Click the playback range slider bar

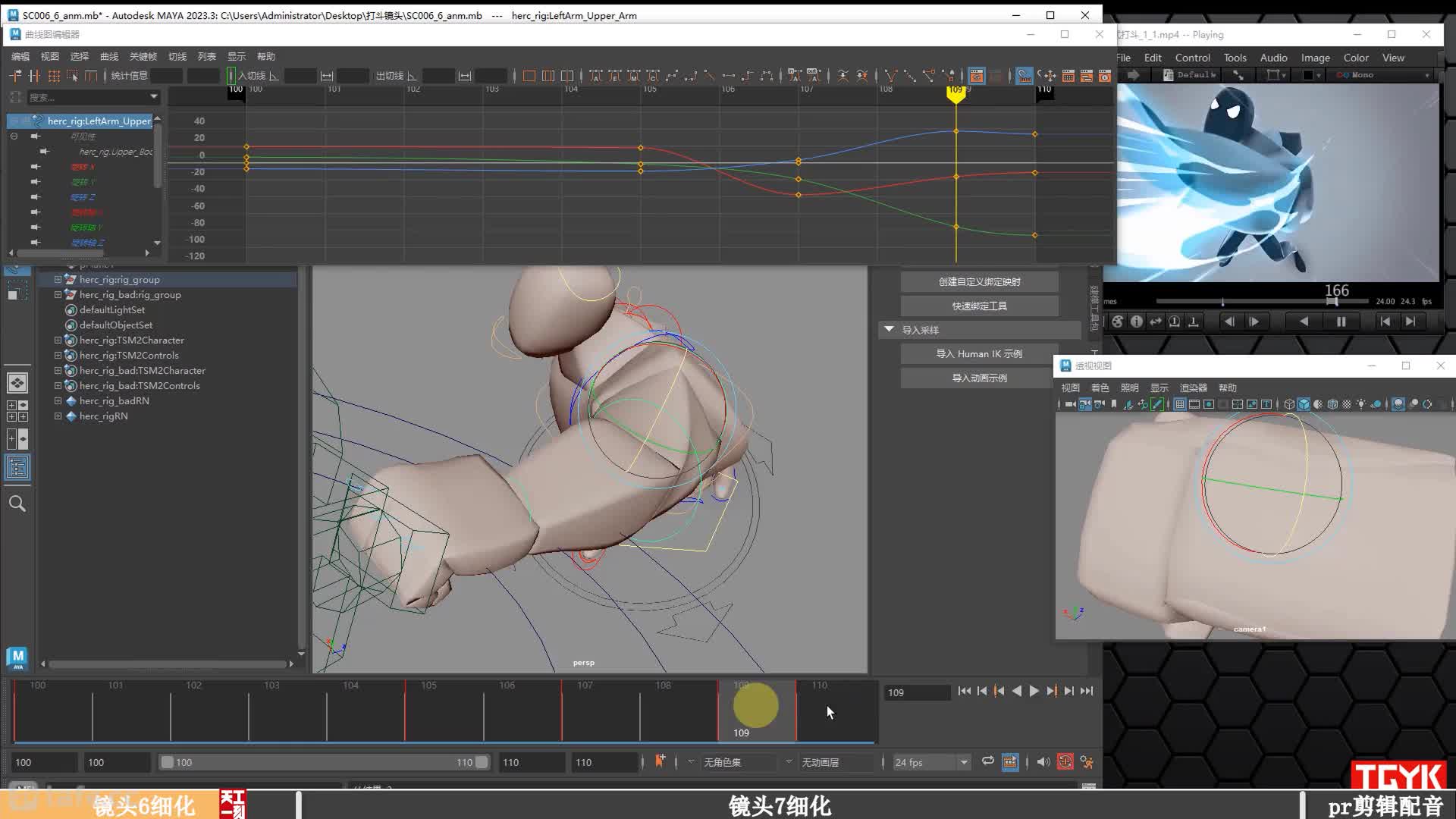point(324,762)
